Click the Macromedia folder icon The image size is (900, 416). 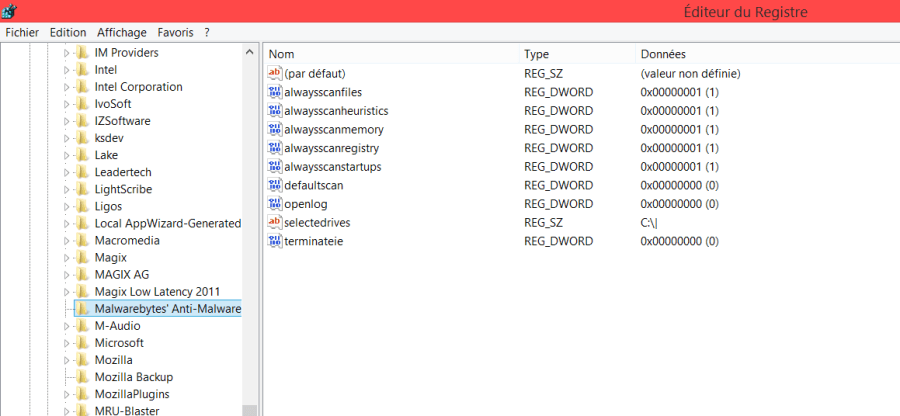(x=82, y=240)
